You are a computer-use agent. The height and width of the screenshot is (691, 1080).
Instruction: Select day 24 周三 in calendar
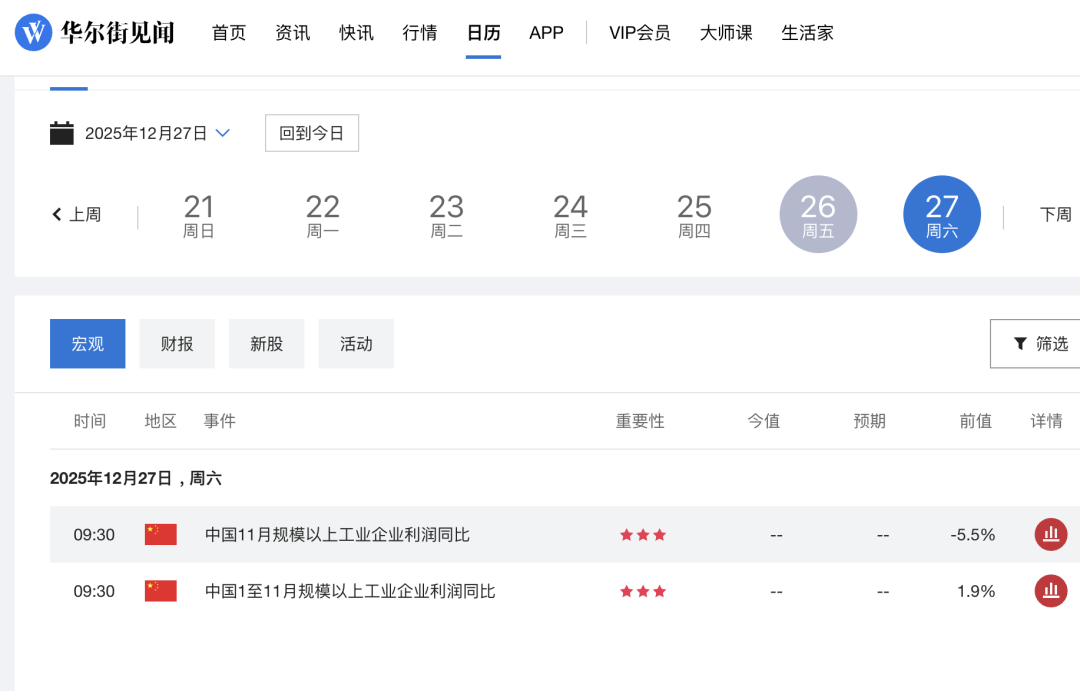570,214
